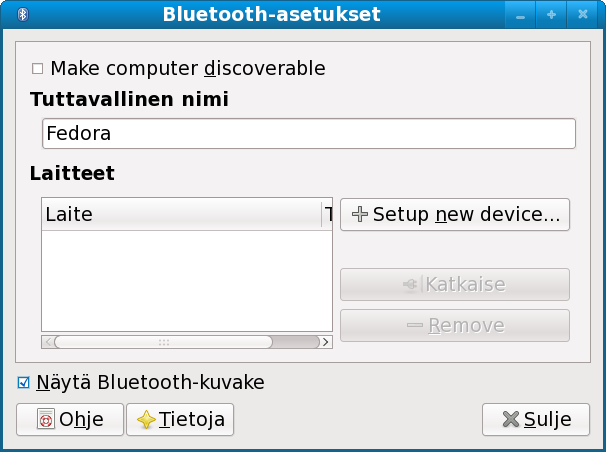The width and height of the screenshot is (606, 452).
Task: Click the disconnect icon beside Katkaise
Action: point(411,285)
